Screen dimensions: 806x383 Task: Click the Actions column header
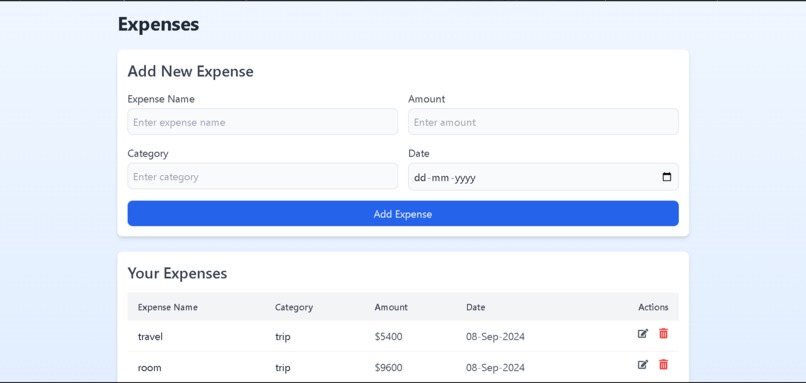[653, 307]
